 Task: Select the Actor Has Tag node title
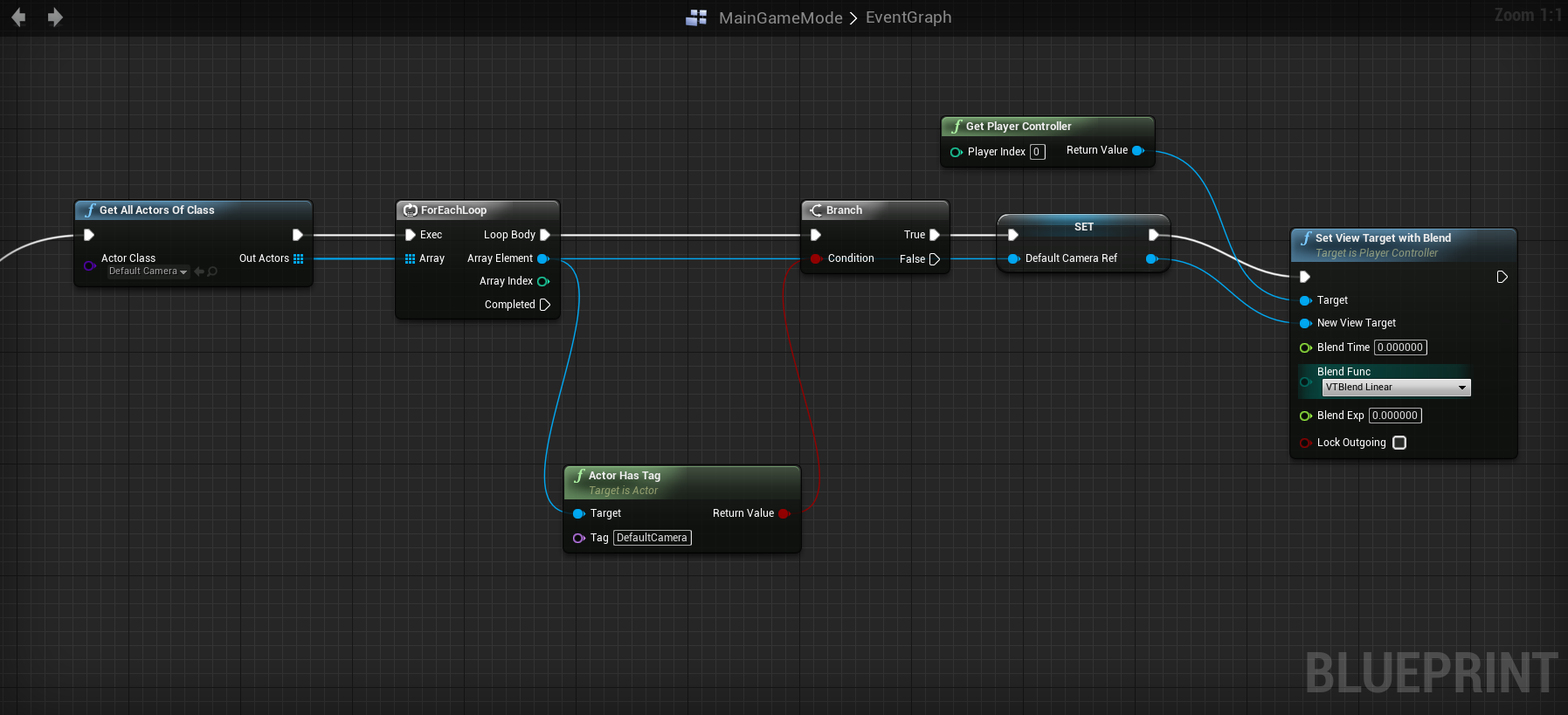(625, 476)
